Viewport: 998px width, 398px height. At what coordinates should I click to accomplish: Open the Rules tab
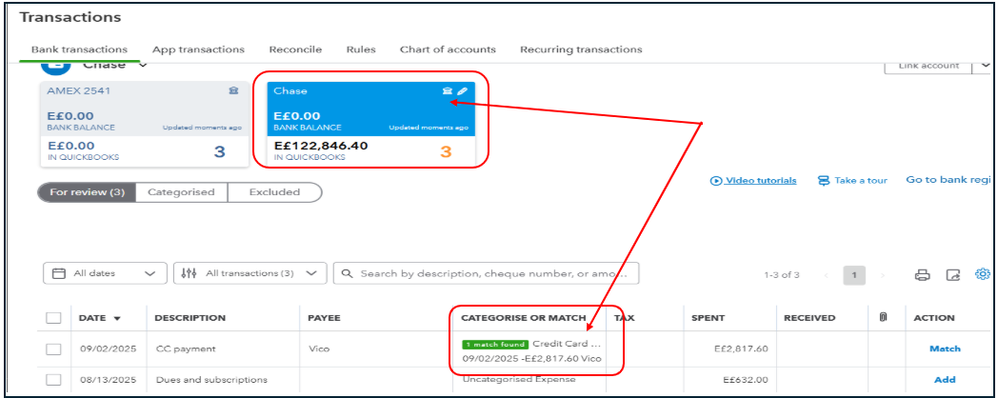pos(361,49)
